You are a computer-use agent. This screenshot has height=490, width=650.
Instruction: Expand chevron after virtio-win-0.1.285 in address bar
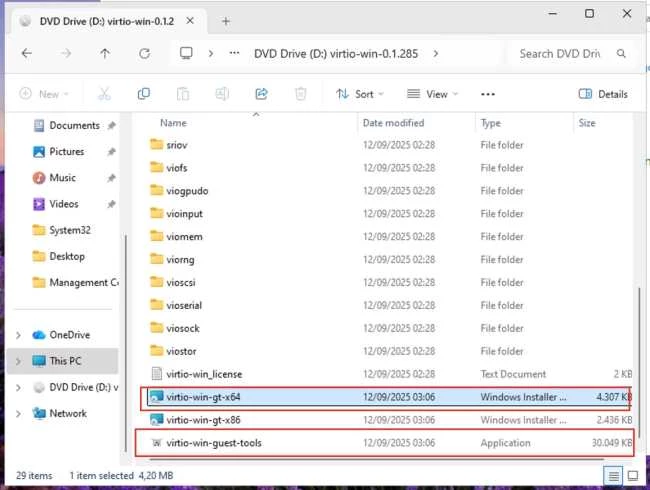436,53
